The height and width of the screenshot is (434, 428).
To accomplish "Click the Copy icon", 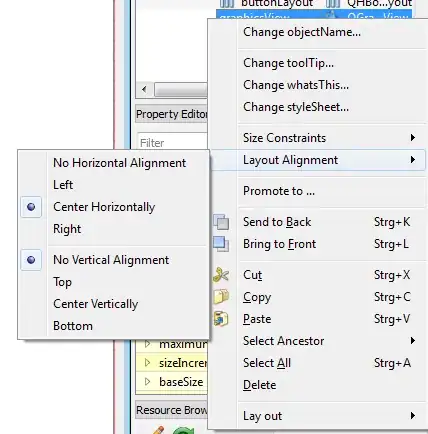I will coord(221,297).
